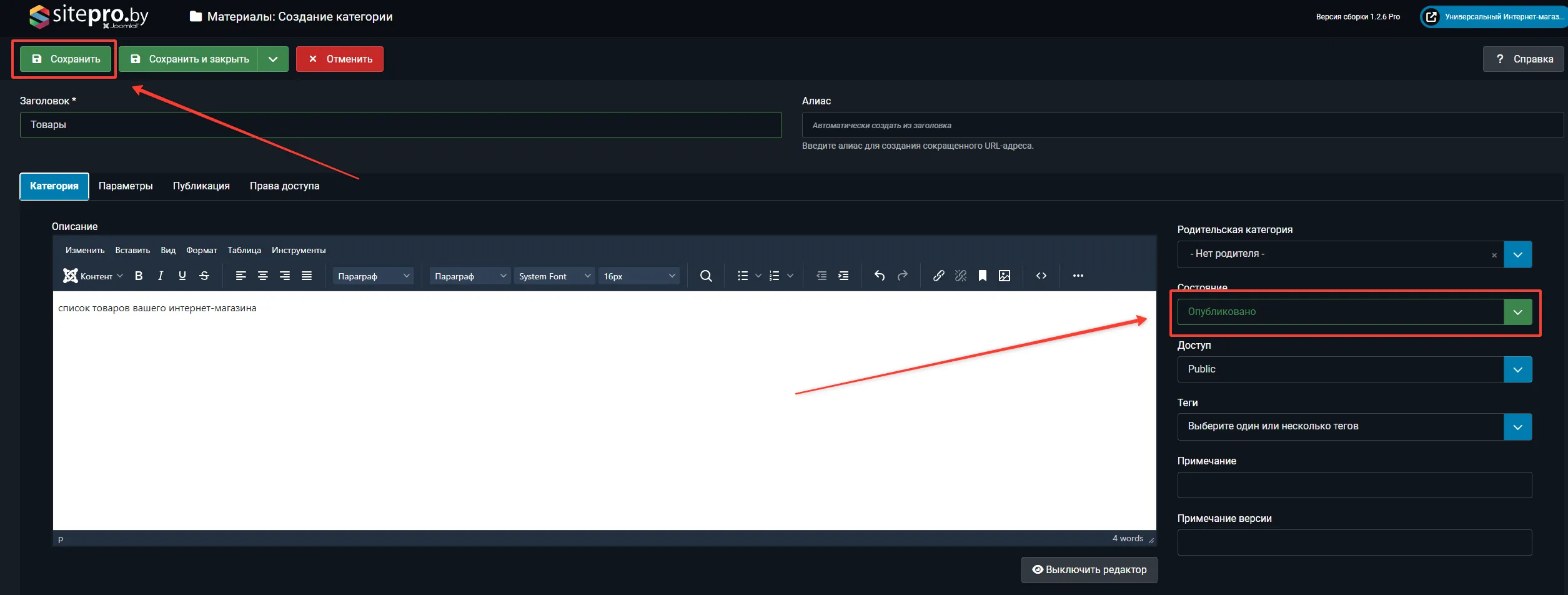Image resolution: width=1568 pixels, height=595 pixels.
Task: Click the strikethrough icon
Action: tap(204, 276)
